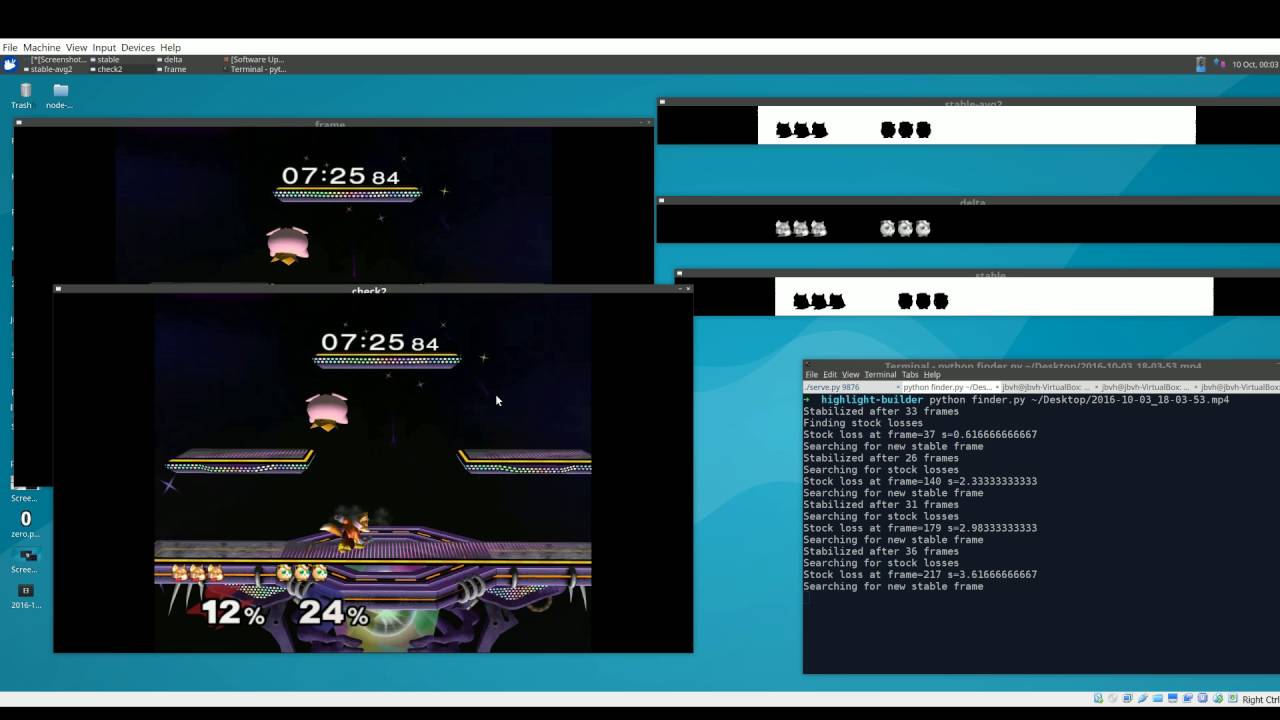The height and width of the screenshot is (720, 1280).
Task: Open the VirtualBox View menu
Action: [x=76, y=47]
